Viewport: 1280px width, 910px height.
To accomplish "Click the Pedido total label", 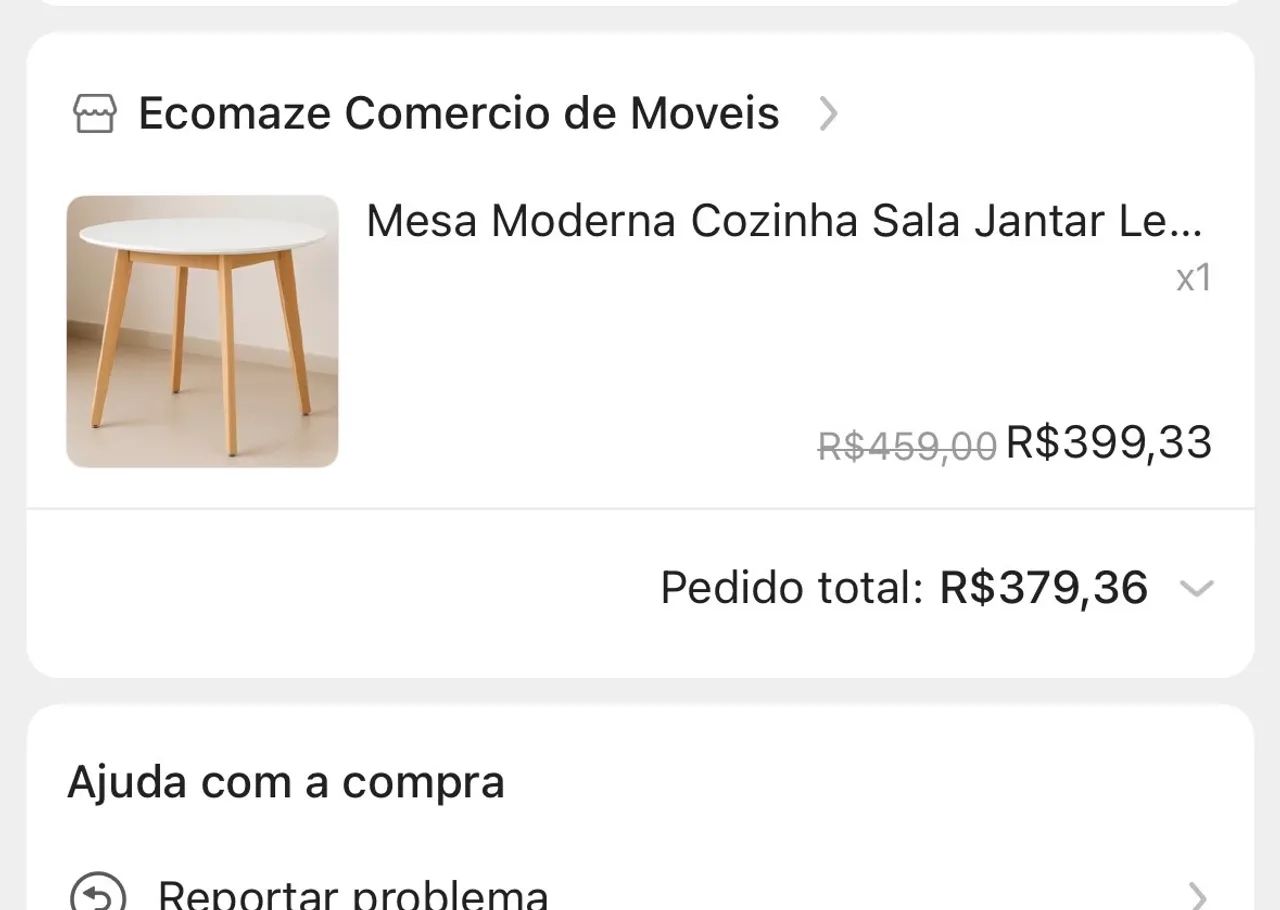I will coord(791,588).
